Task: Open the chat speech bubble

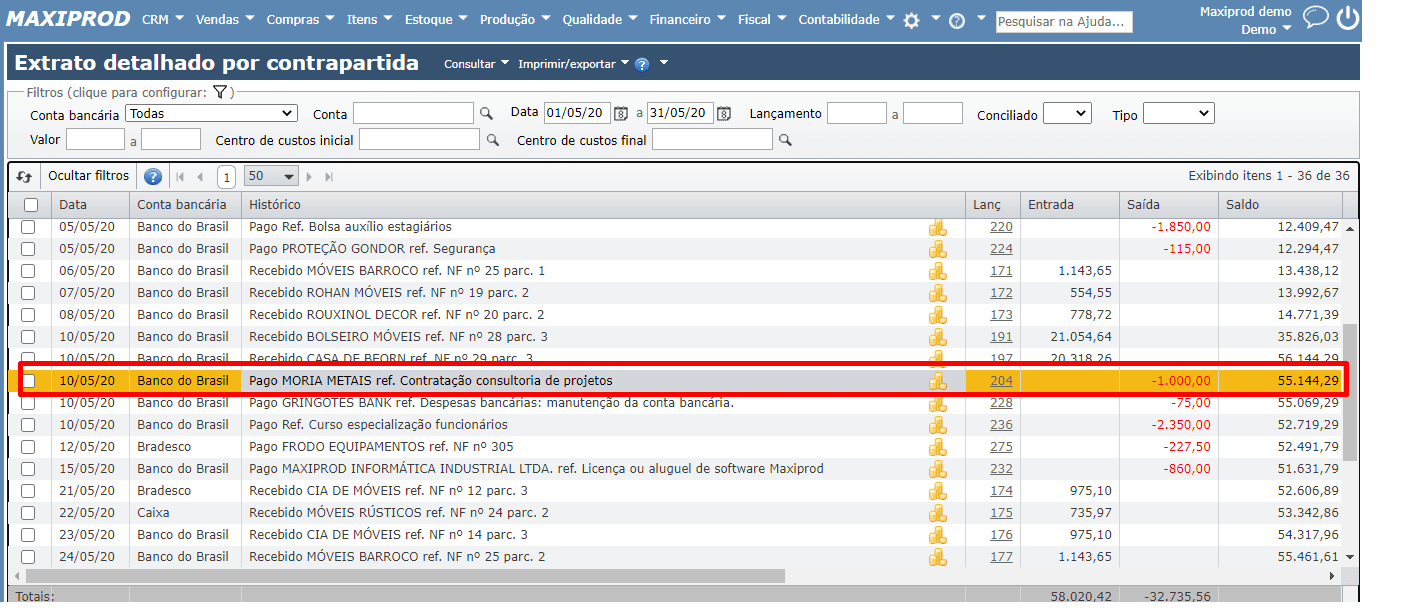Action: [x=1317, y=17]
